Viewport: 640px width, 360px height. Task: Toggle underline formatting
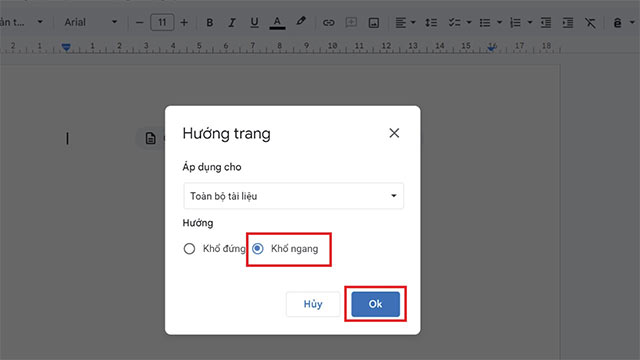tap(254, 22)
